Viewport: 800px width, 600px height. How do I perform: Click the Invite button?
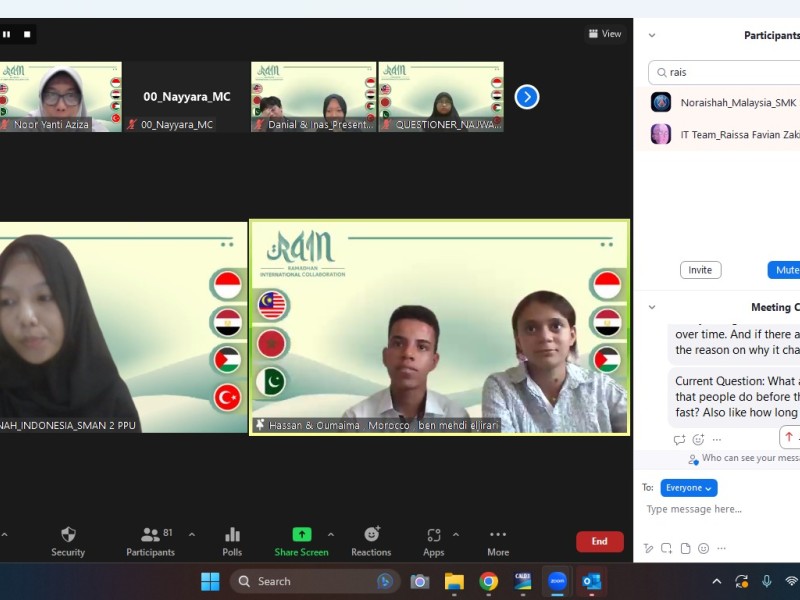(x=700, y=270)
